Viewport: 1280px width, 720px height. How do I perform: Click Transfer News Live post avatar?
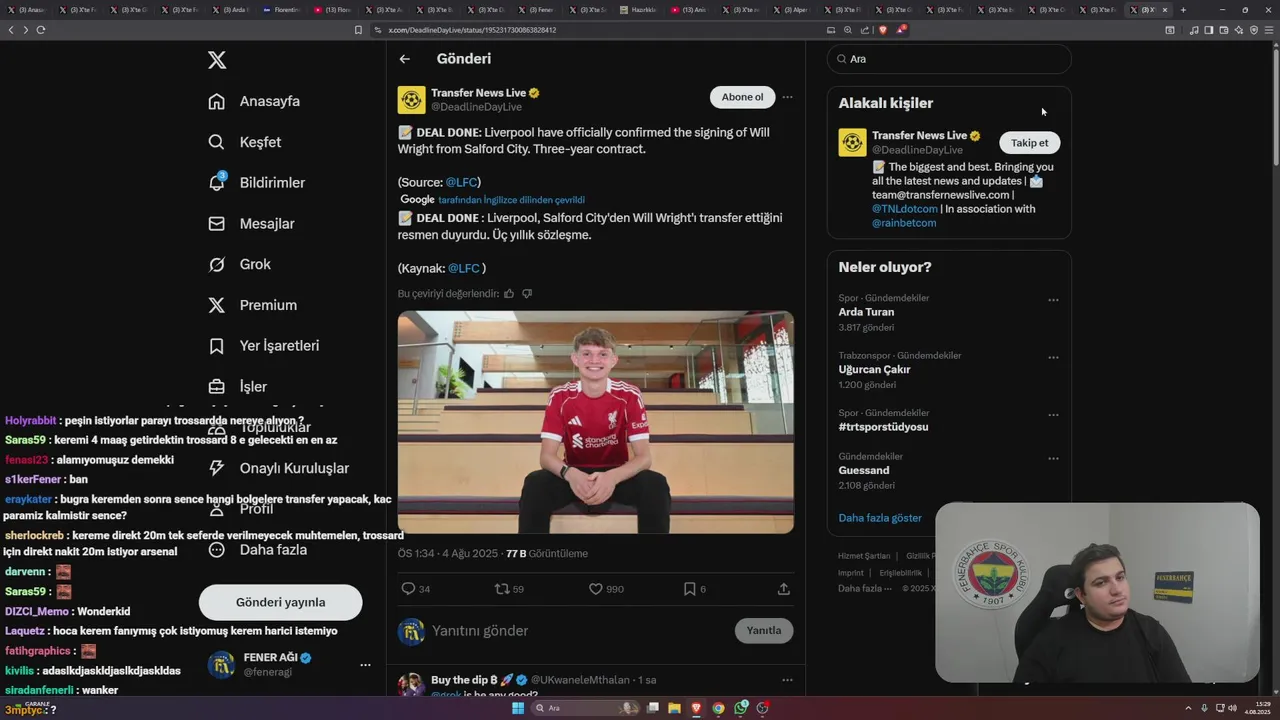tap(411, 100)
